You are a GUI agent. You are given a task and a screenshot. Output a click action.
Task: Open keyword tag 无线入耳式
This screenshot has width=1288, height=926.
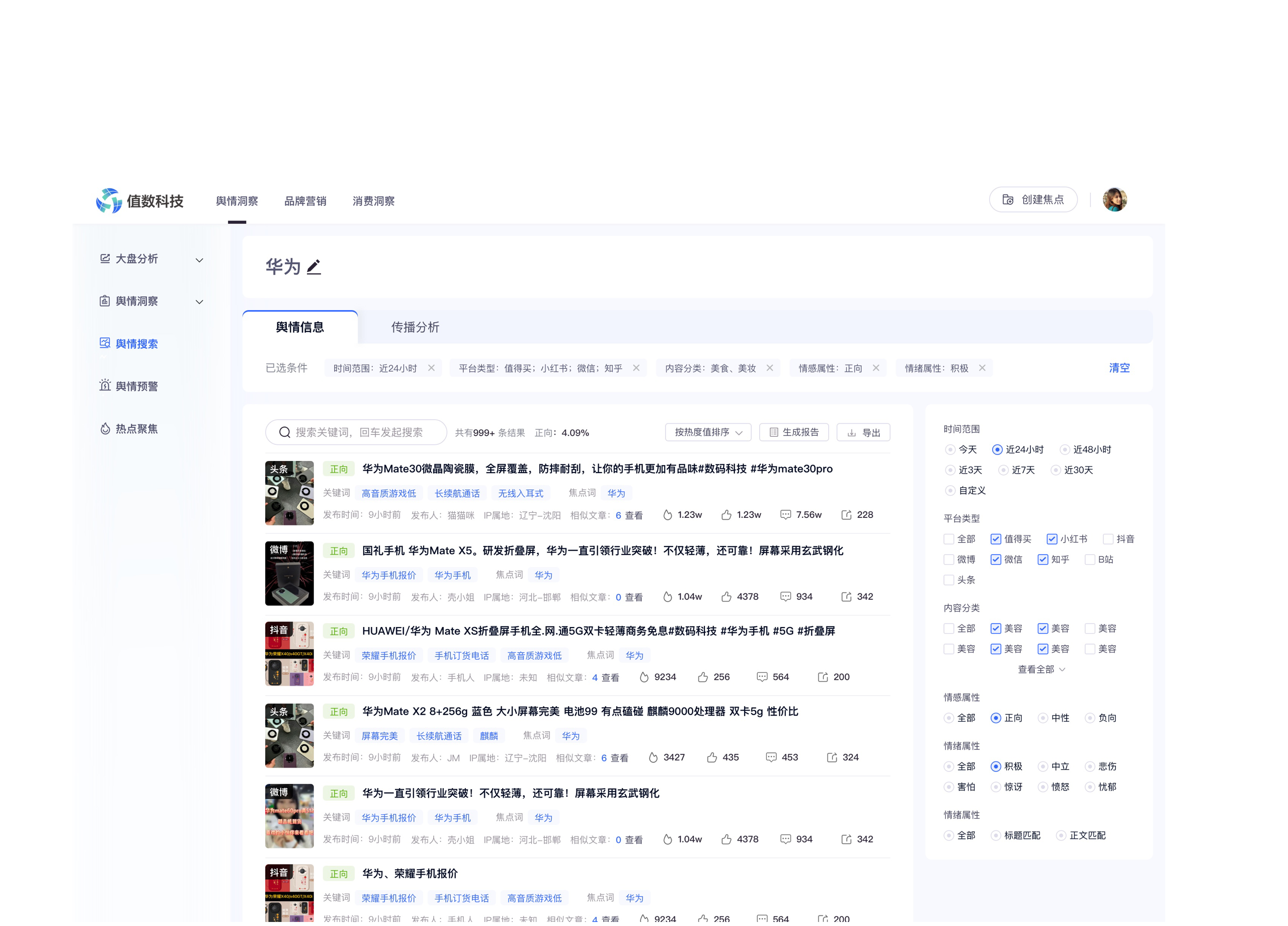click(520, 493)
